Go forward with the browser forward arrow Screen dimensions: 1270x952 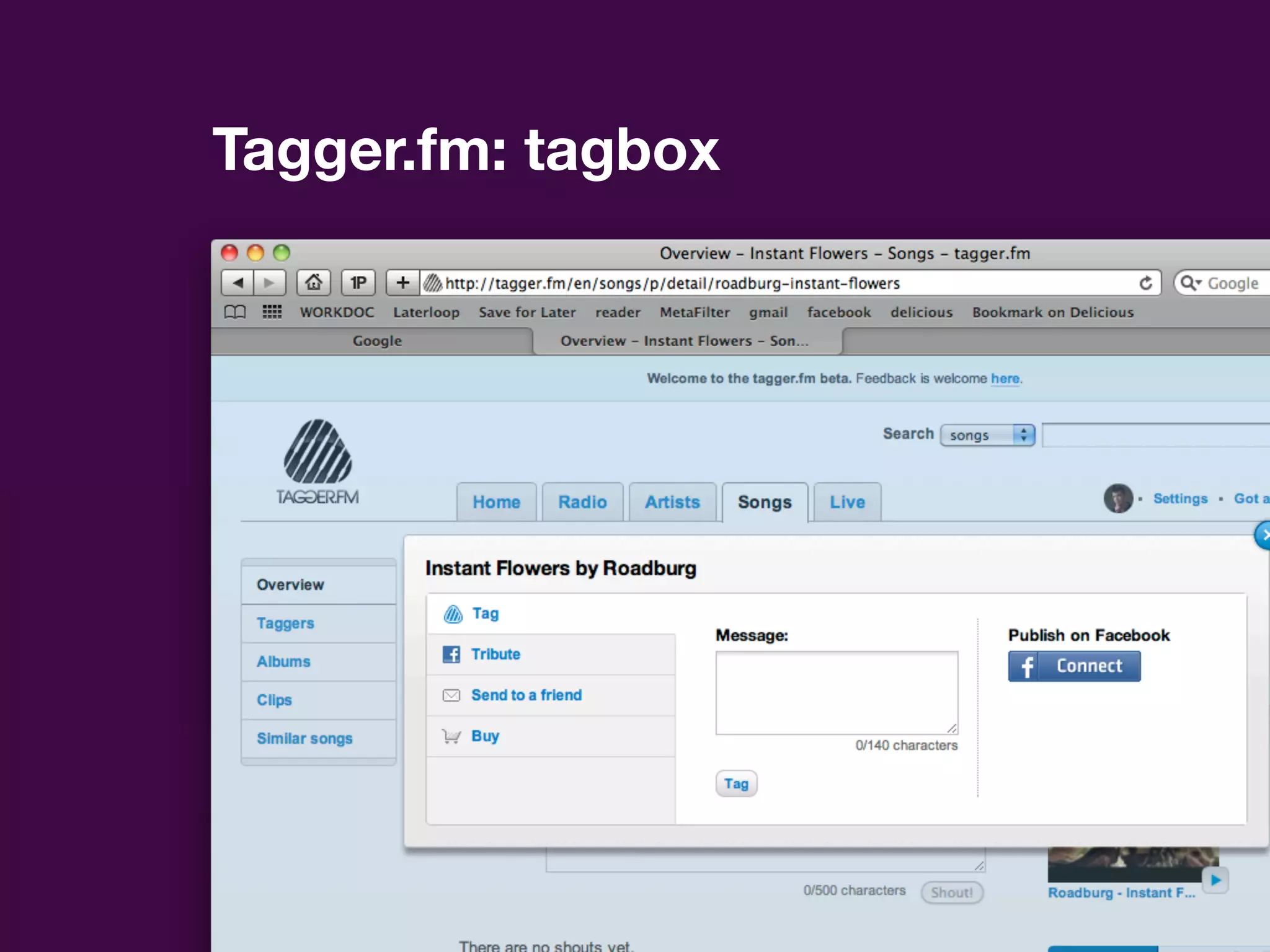[x=270, y=283]
